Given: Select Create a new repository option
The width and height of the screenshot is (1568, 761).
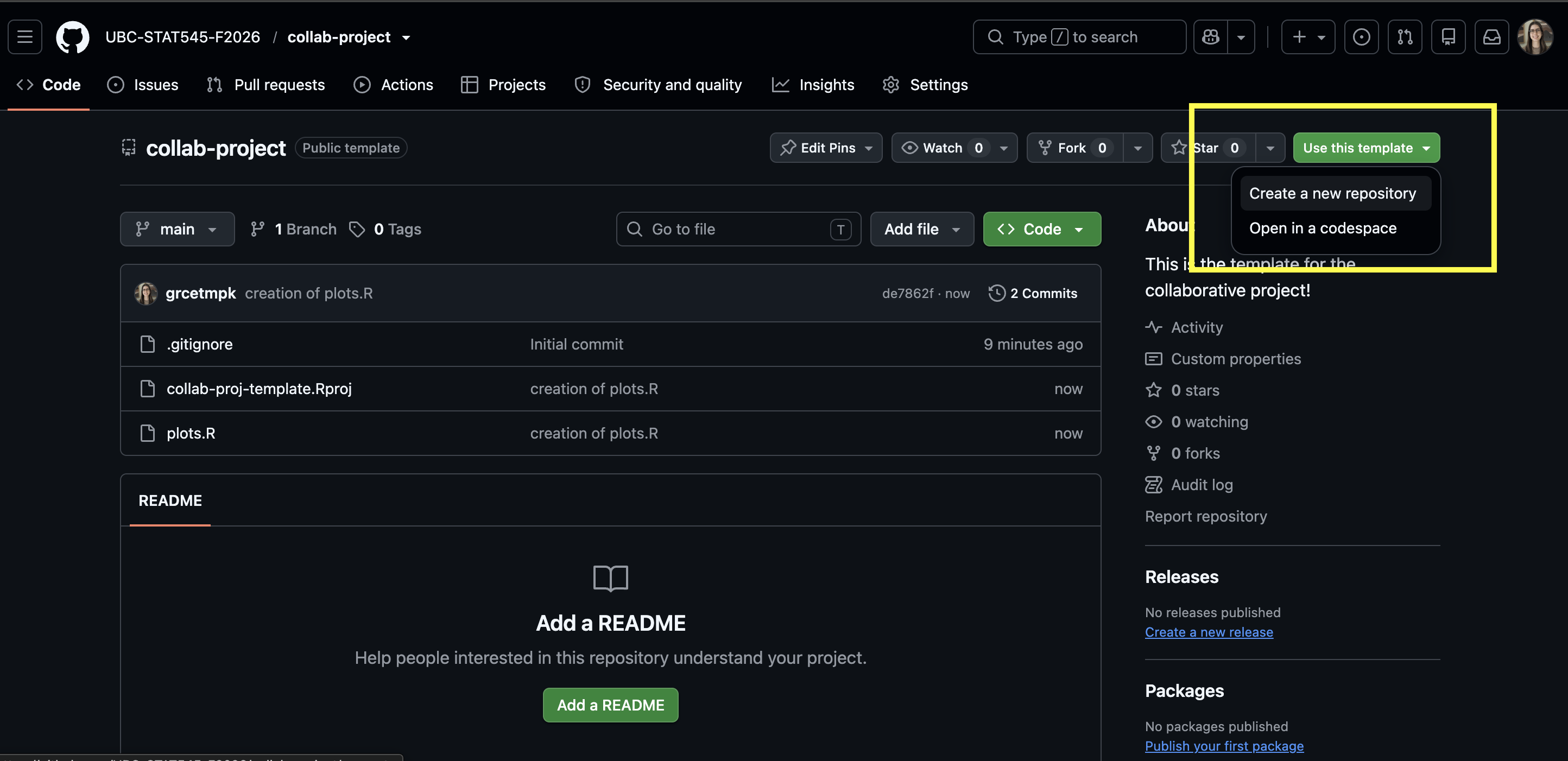Looking at the screenshot, I should [x=1335, y=193].
